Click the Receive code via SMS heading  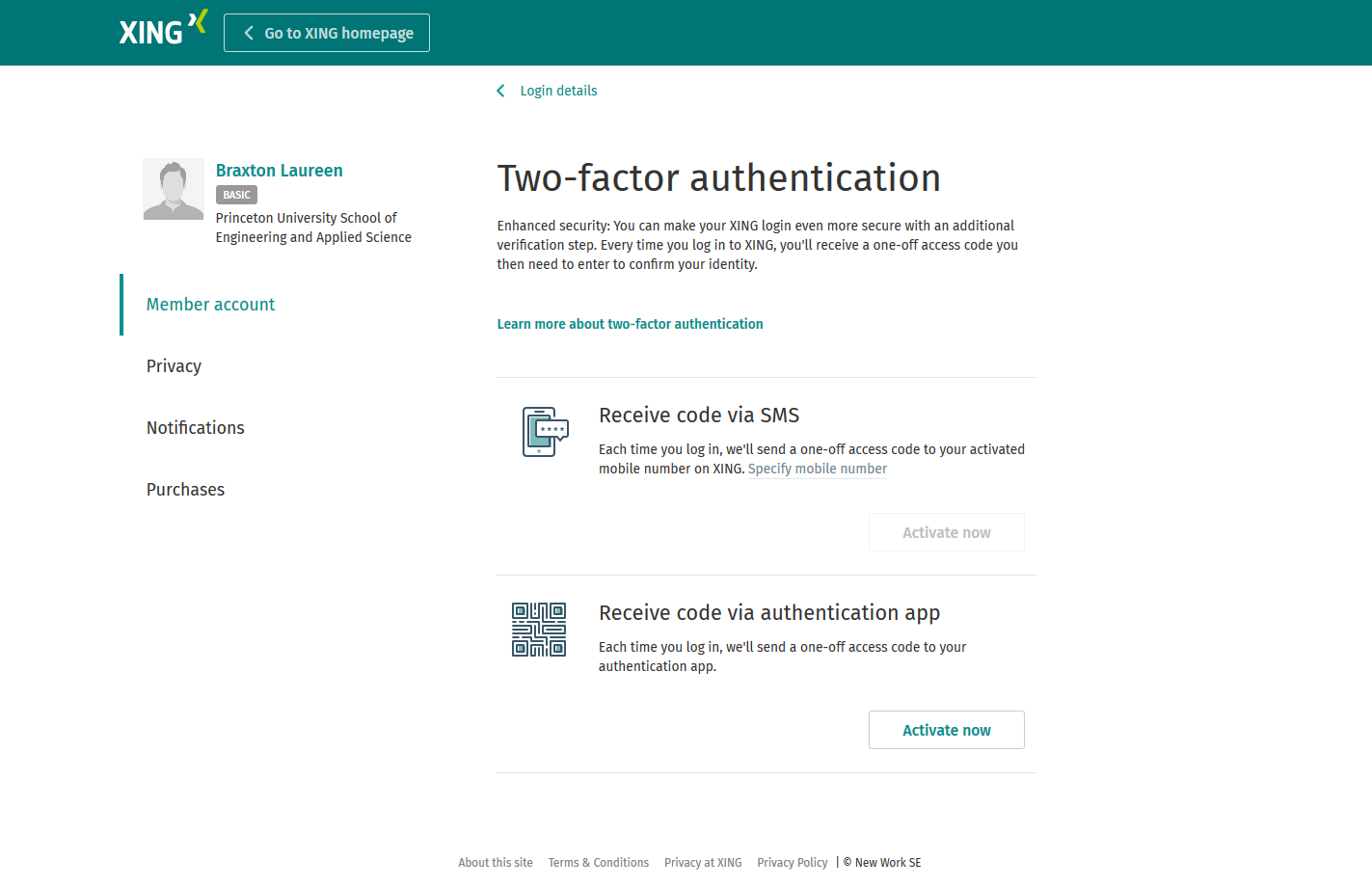click(x=699, y=416)
